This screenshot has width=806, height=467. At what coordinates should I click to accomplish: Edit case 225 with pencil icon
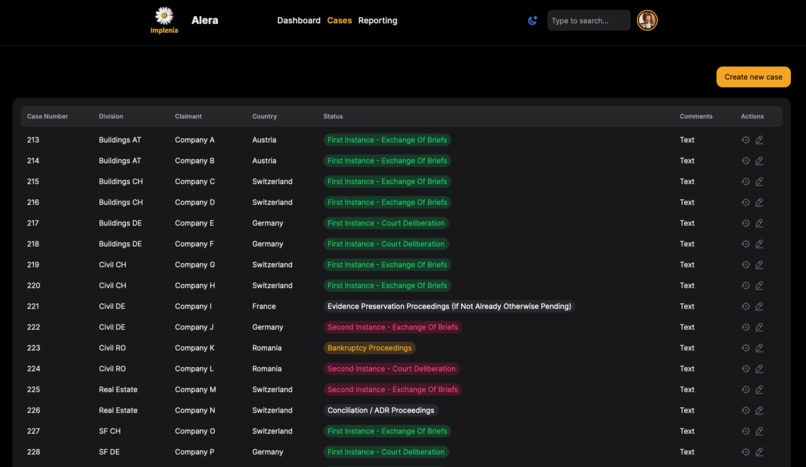point(759,389)
